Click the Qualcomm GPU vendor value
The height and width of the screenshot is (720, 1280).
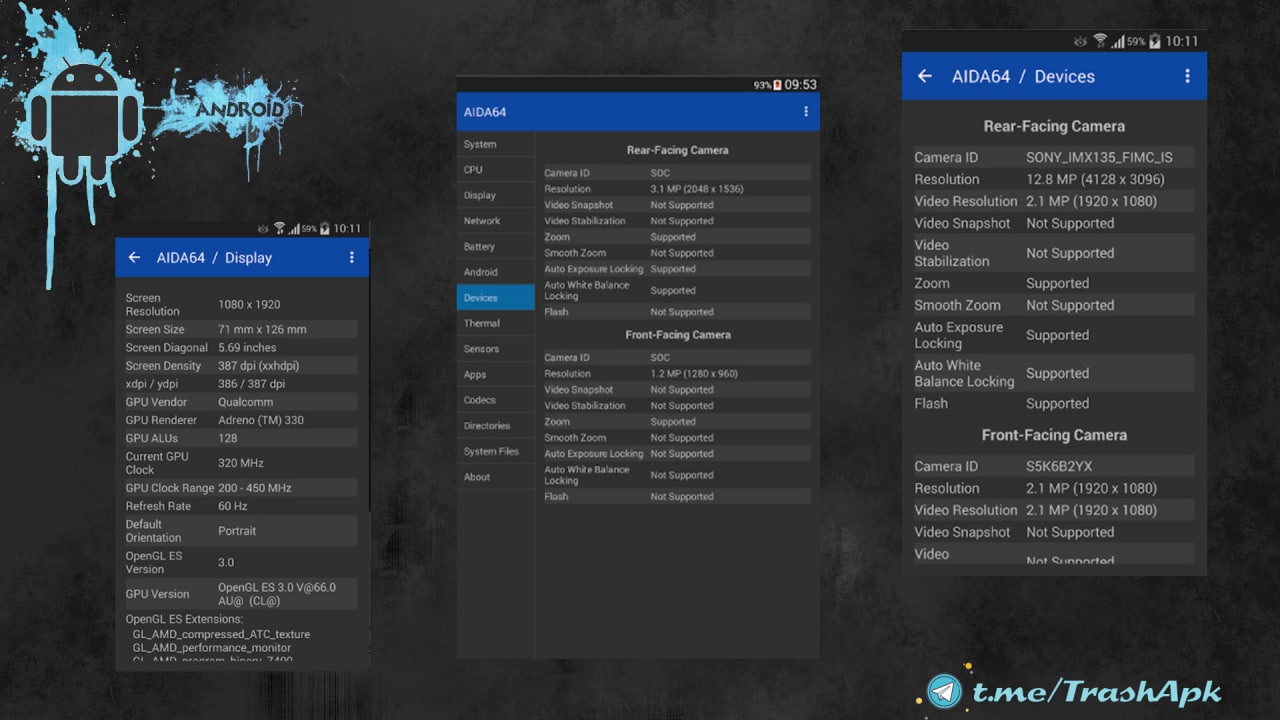click(x=246, y=402)
